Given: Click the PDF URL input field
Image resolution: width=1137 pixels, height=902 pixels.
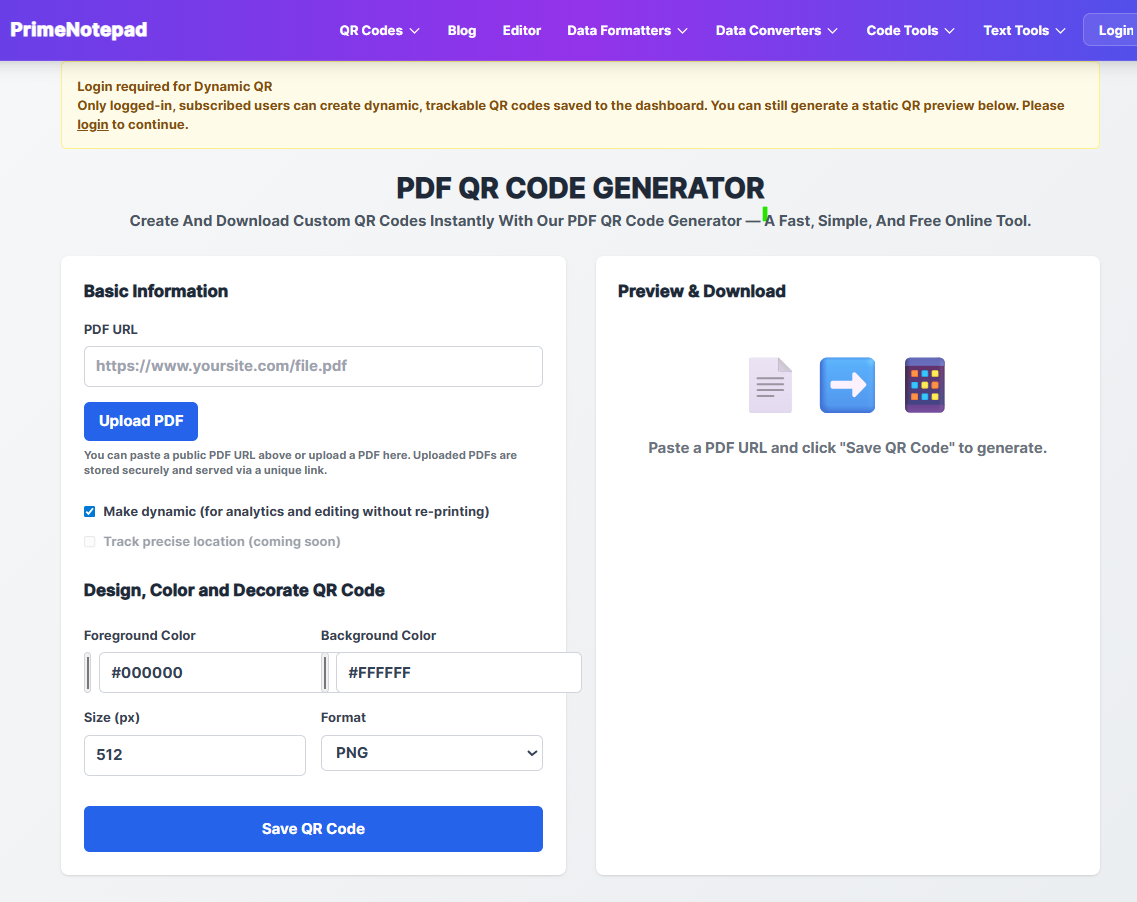Looking at the screenshot, I should [x=313, y=366].
